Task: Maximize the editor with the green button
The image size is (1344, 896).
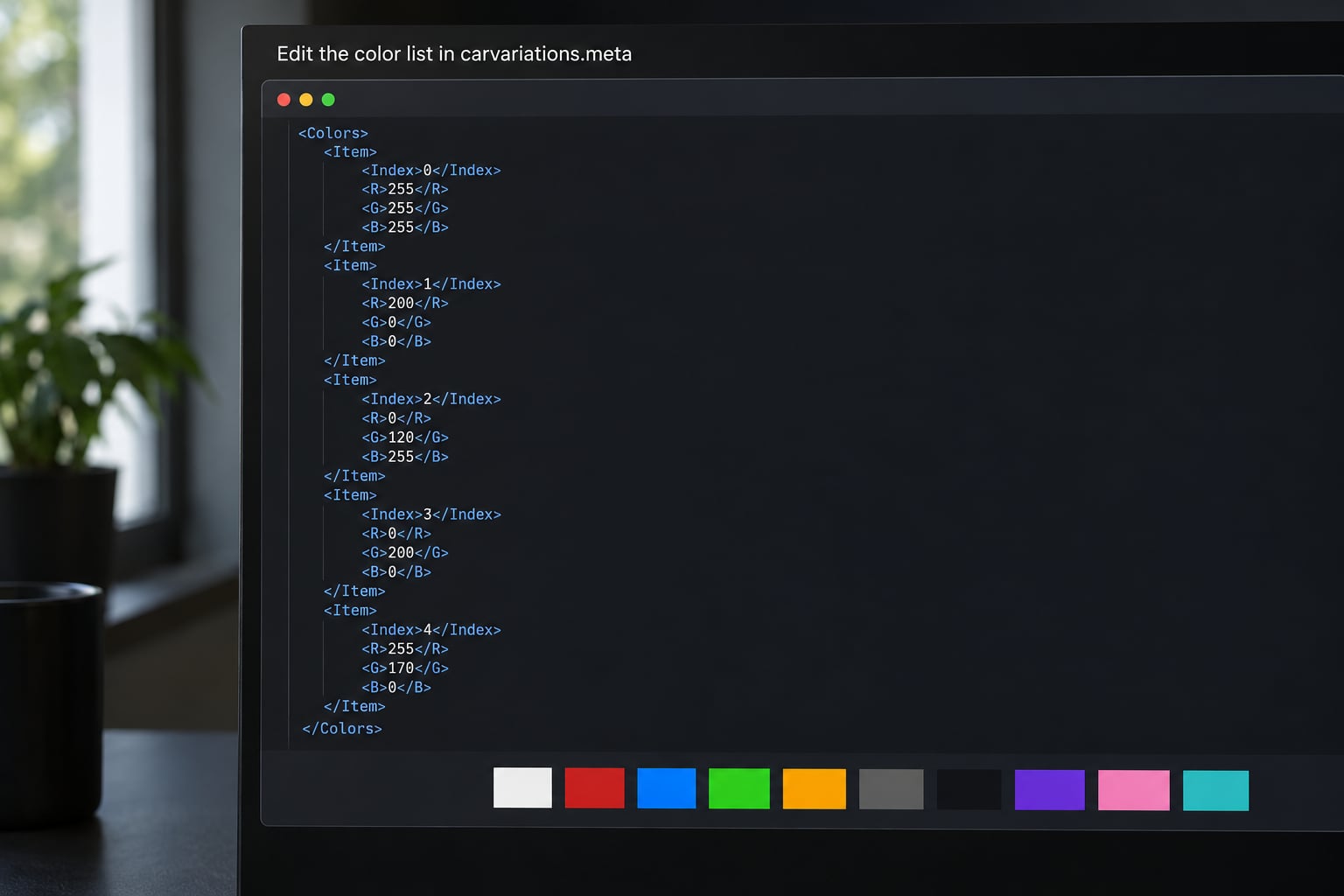Action: pyautogui.click(x=328, y=100)
